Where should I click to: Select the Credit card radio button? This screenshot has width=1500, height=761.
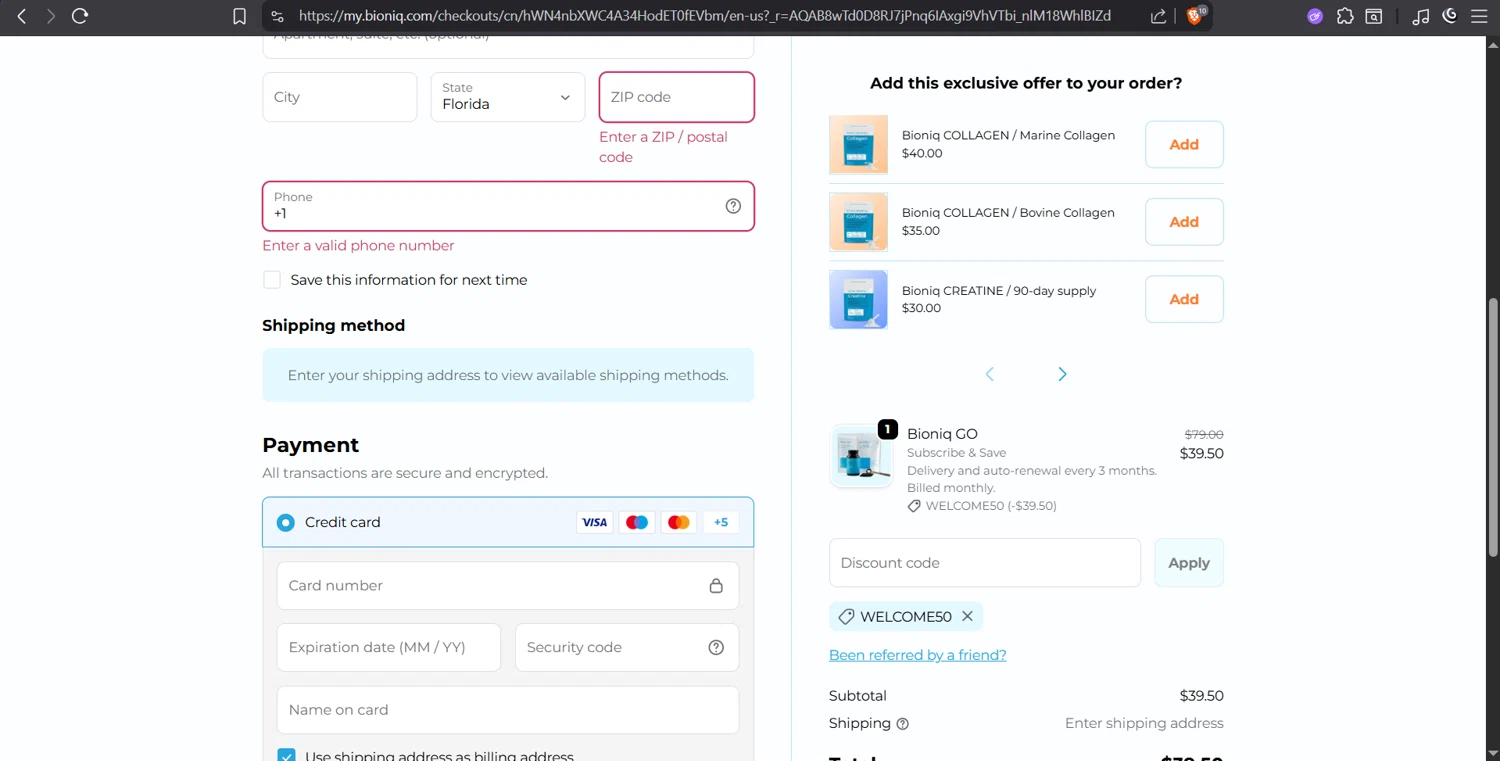286,522
